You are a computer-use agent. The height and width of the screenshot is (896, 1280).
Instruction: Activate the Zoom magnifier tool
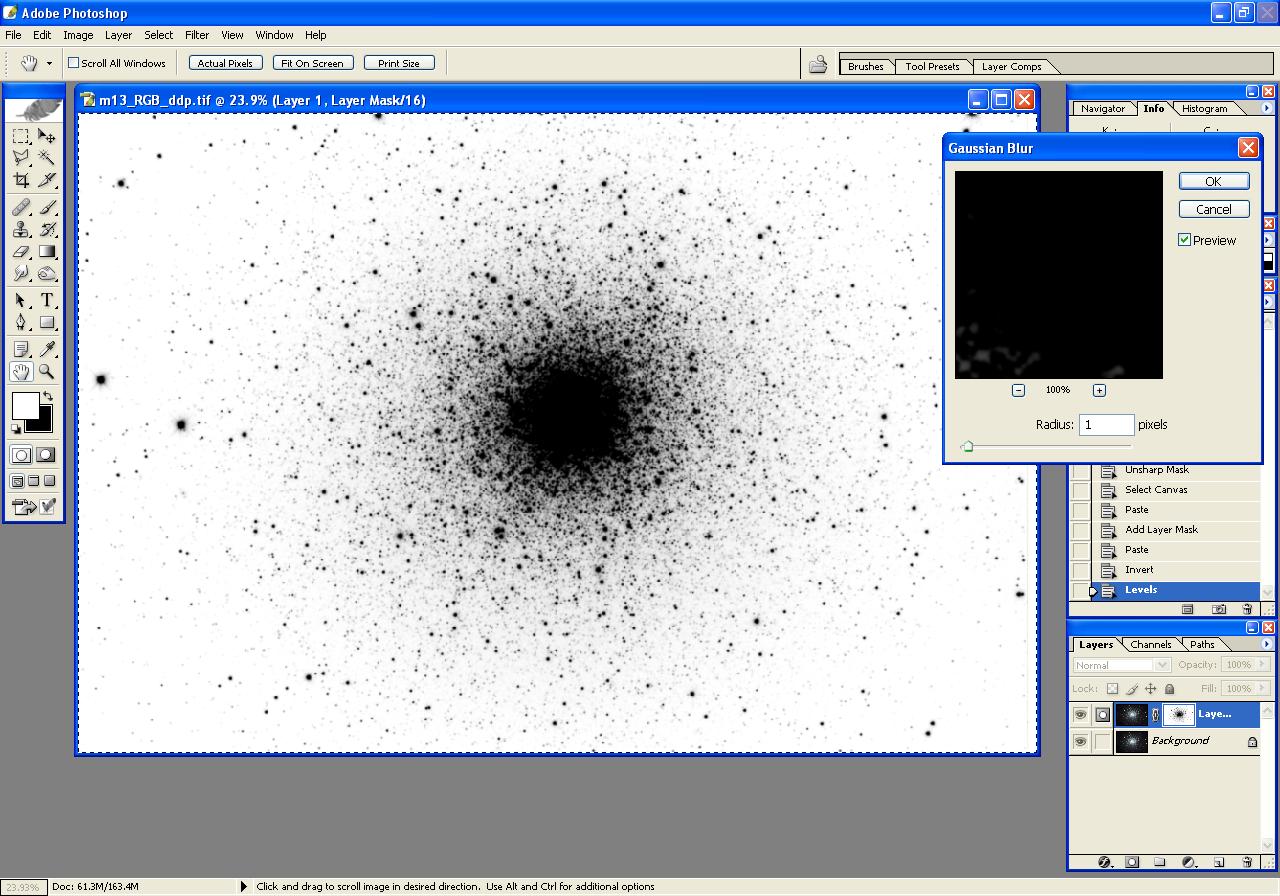(47, 372)
